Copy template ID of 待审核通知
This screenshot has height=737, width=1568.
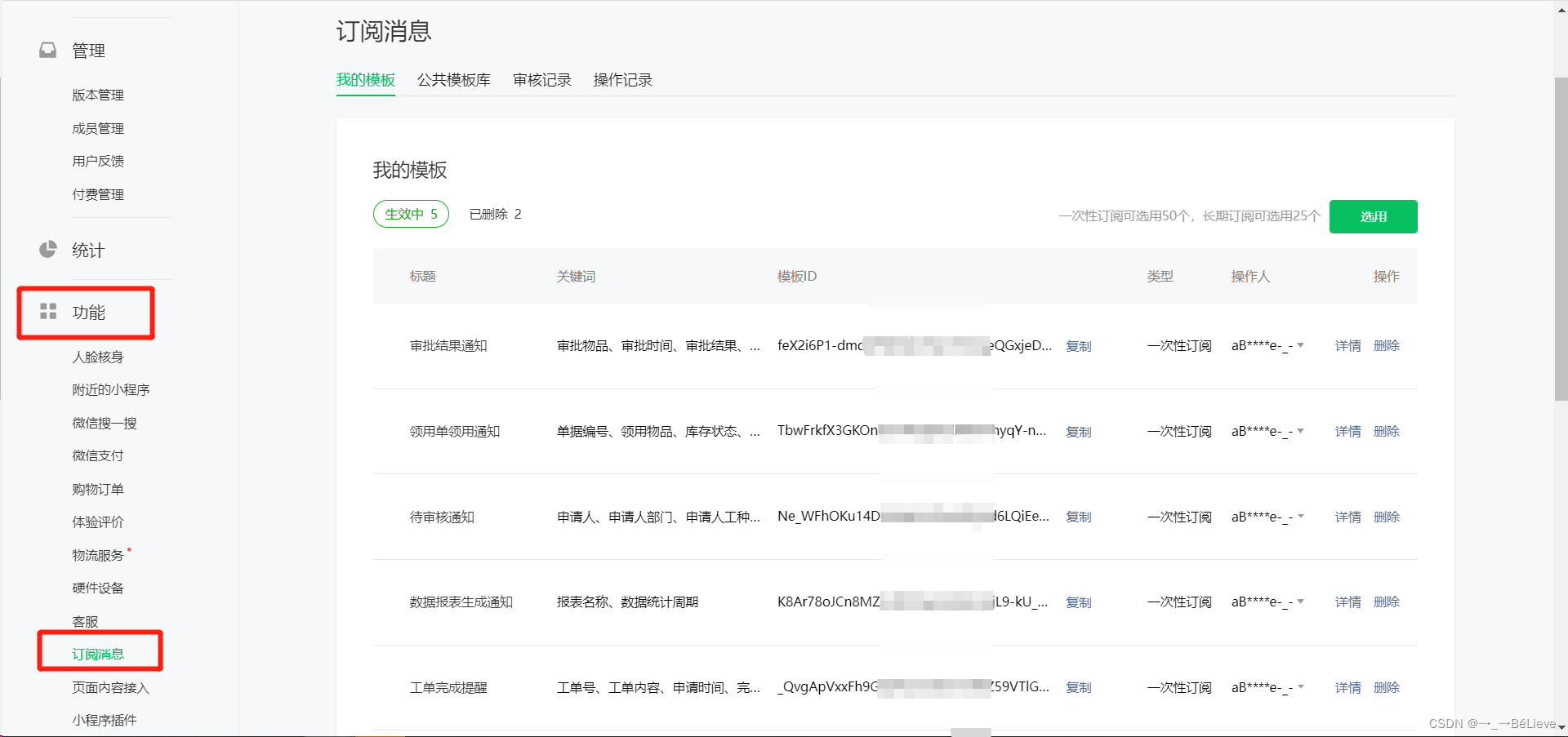(1079, 517)
